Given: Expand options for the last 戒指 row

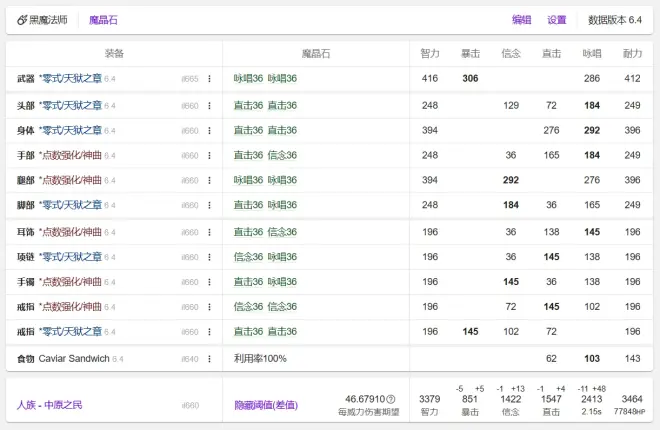Looking at the screenshot, I should tap(209, 332).
